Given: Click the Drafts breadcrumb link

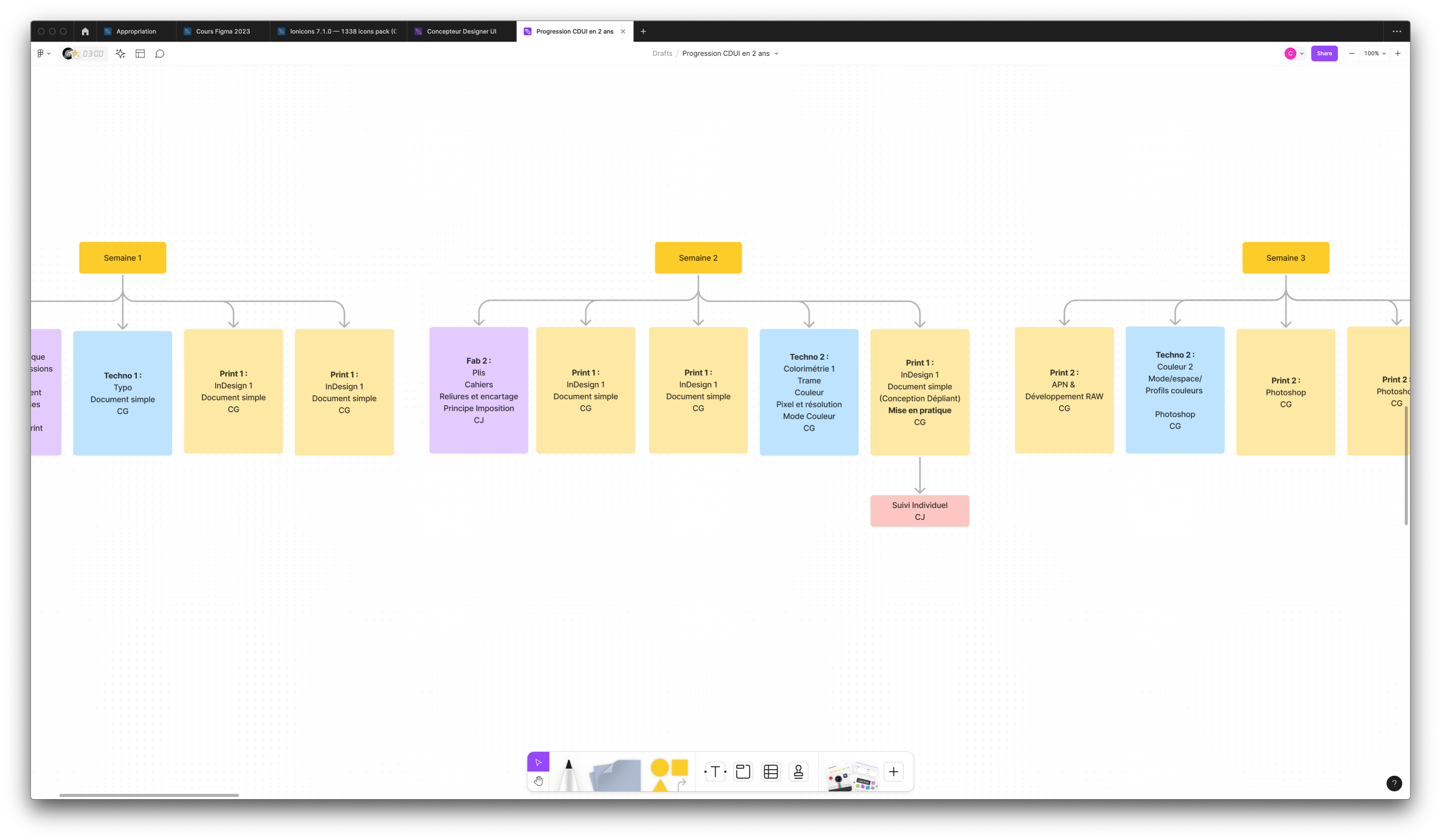Looking at the screenshot, I should pyautogui.click(x=662, y=54).
